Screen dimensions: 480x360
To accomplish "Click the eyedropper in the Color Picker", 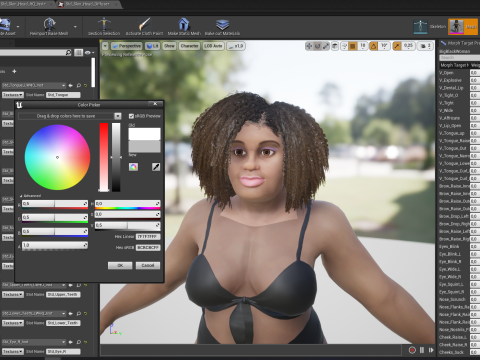I will tap(156, 167).
